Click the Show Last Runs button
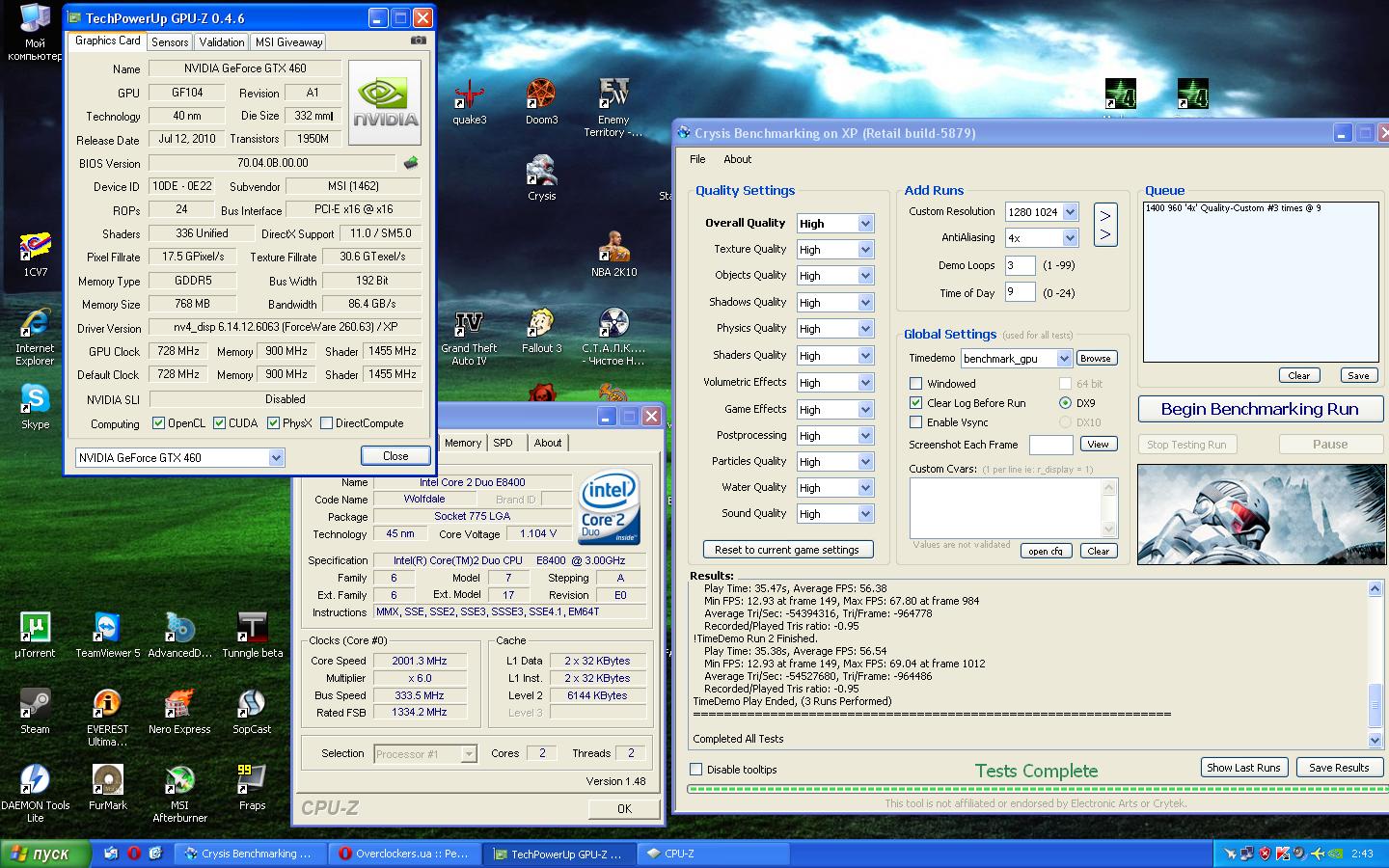1389x868 pixels. (1244, 768)
